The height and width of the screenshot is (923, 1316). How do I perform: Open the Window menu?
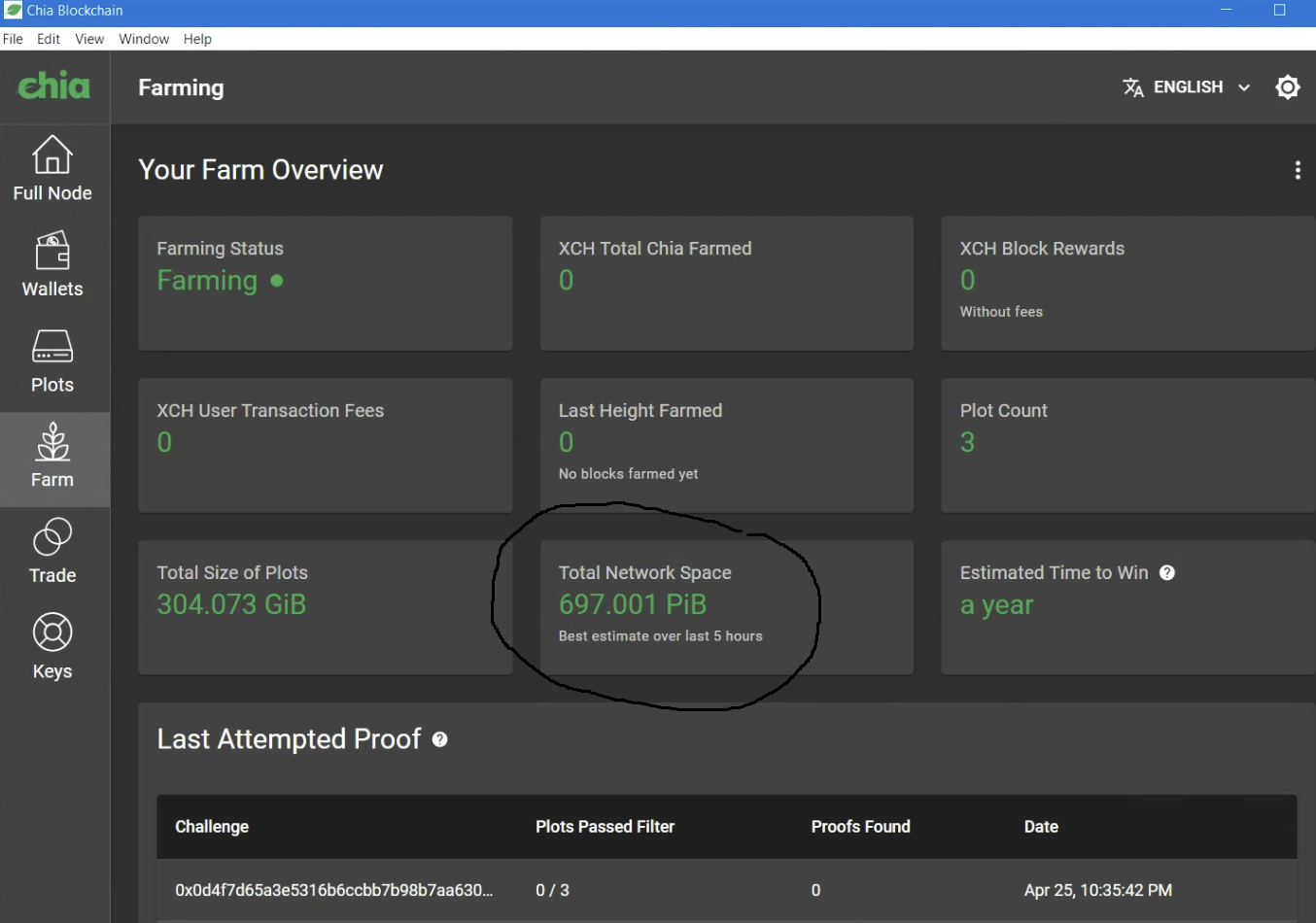(144, 39)
